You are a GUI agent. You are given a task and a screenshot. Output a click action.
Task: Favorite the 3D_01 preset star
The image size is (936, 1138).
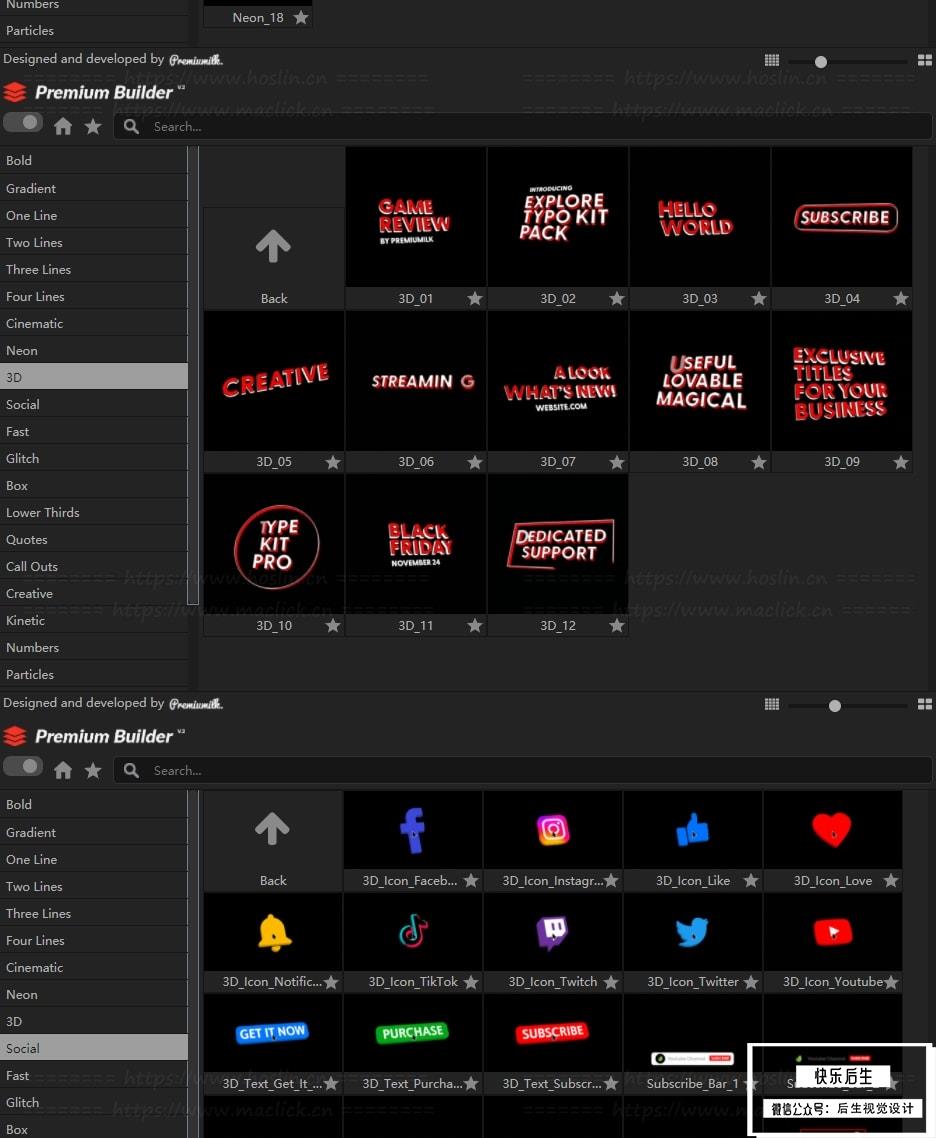(475, 298)
